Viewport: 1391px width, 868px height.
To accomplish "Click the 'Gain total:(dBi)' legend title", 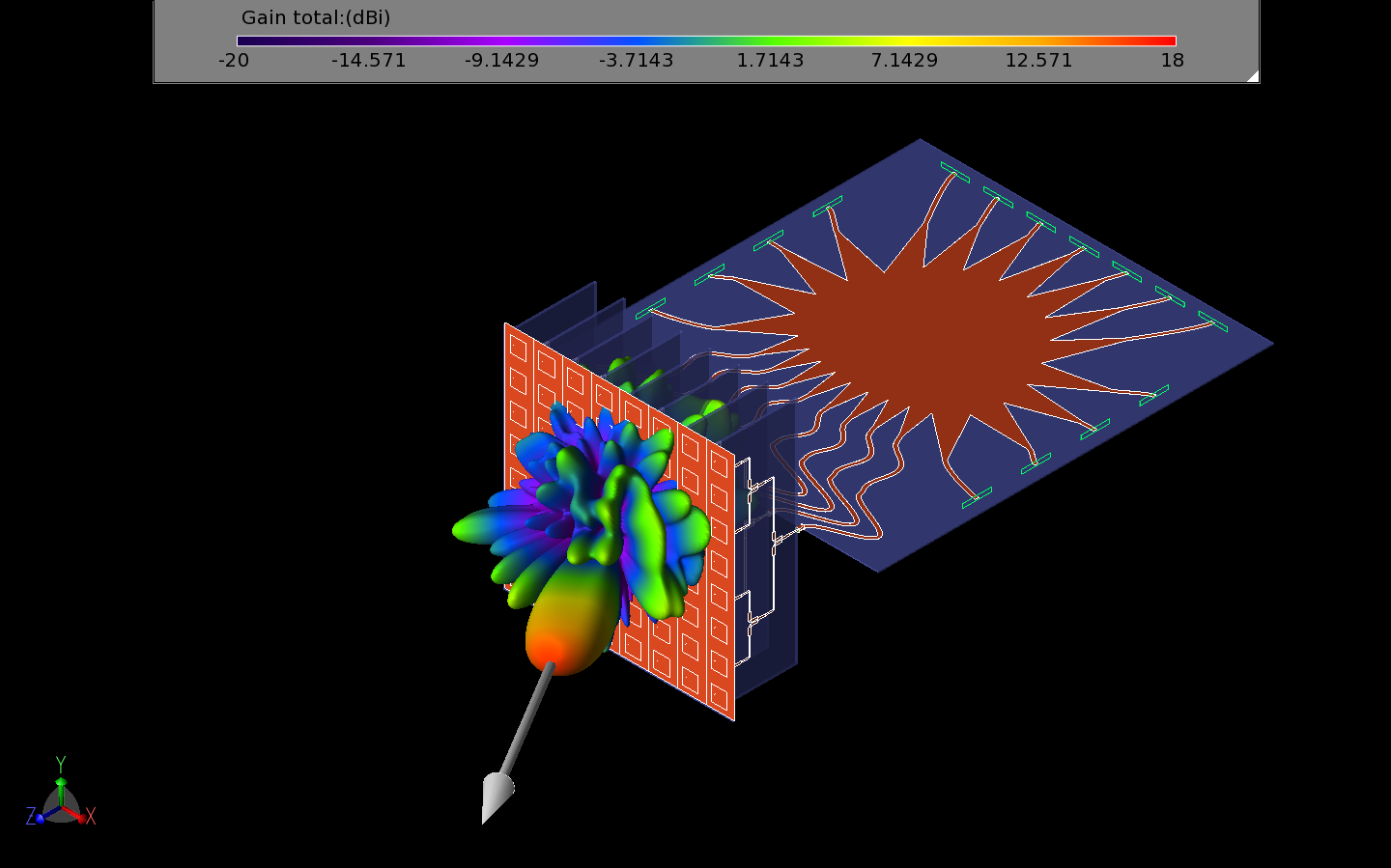I will (316, 17).
